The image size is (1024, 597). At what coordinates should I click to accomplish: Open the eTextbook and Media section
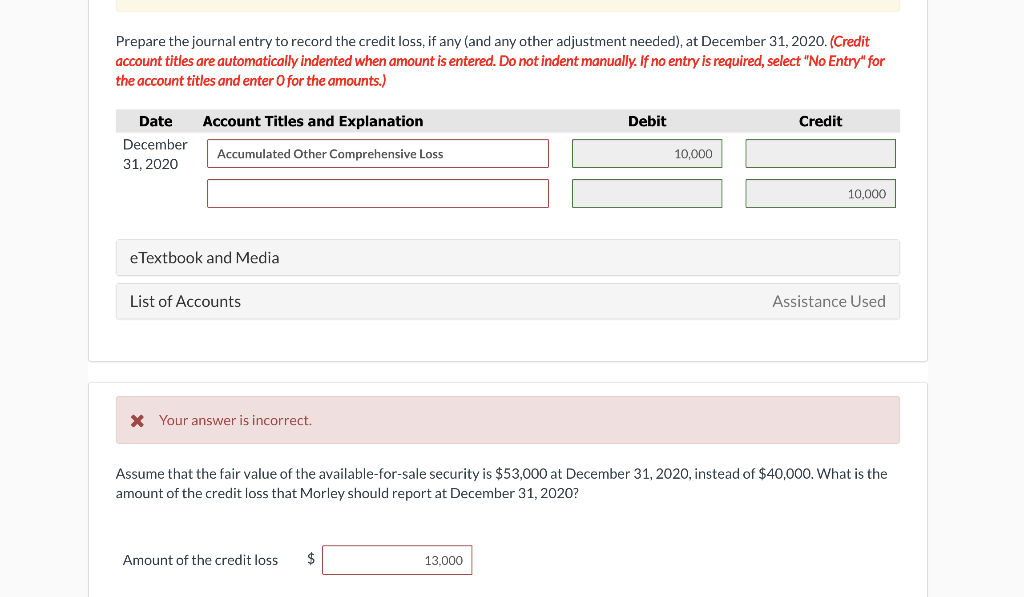point(507,257)
